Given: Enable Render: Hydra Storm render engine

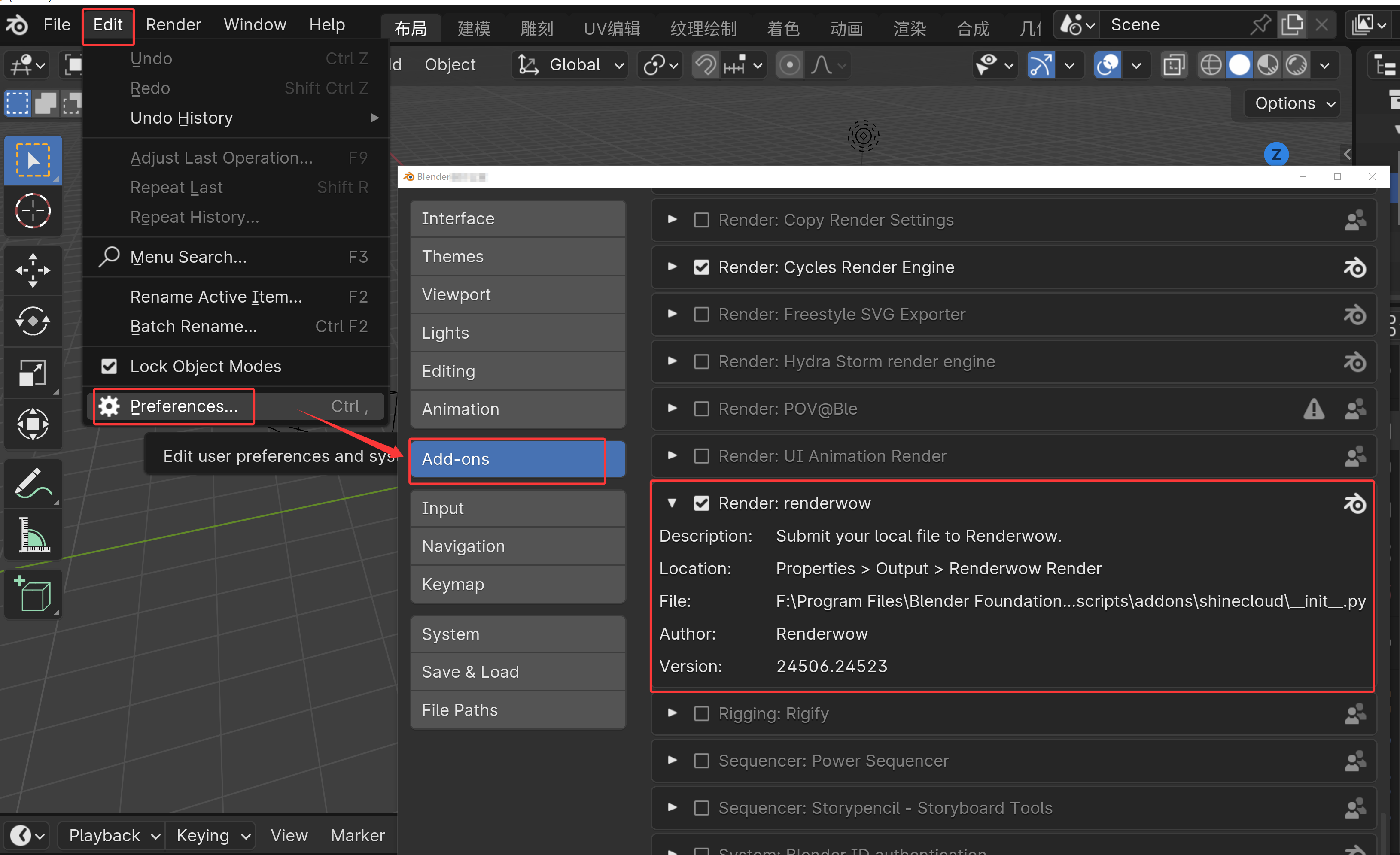Looking at the screenshot, I should [702, 362].
